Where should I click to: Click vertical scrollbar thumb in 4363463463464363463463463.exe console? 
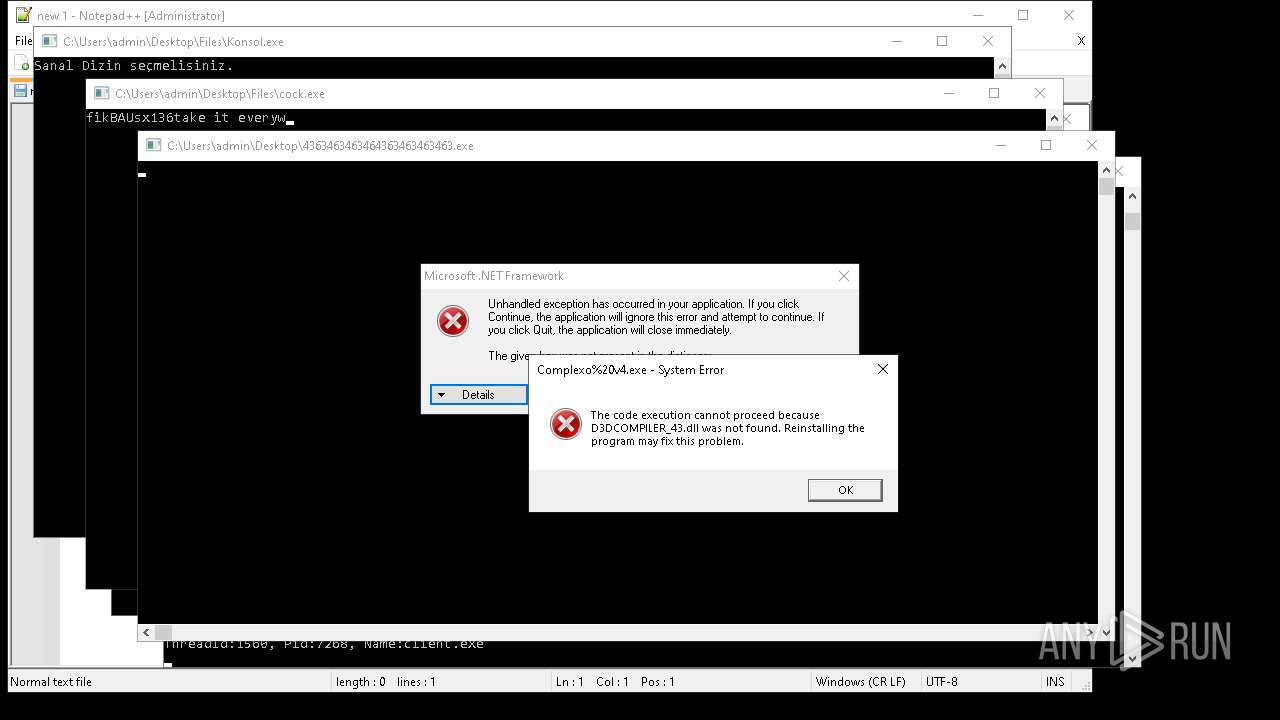1106,187
